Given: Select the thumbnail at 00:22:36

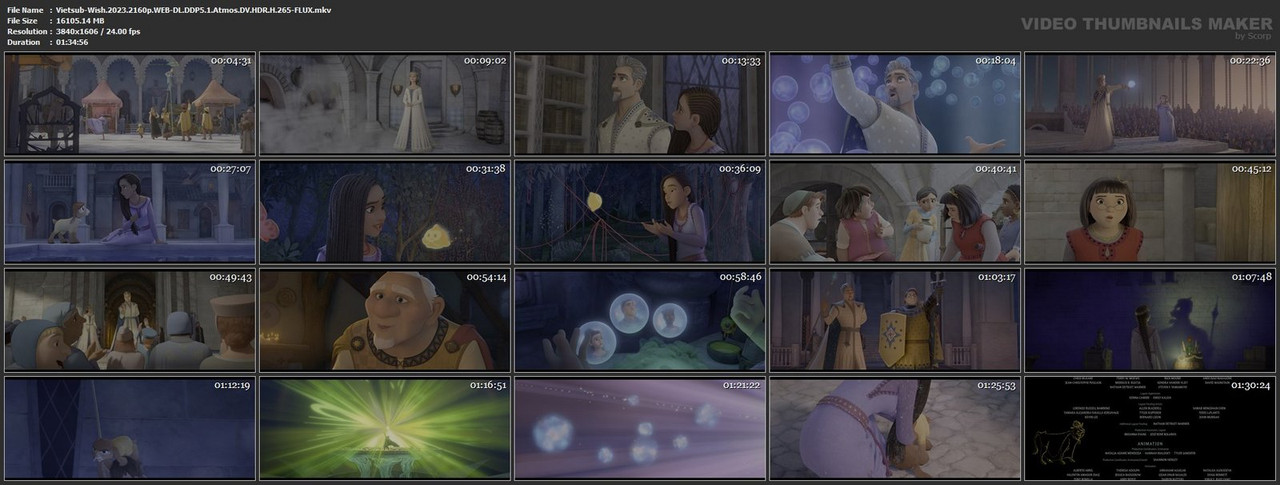Looking at the screenshot, I should (1149, 104).
